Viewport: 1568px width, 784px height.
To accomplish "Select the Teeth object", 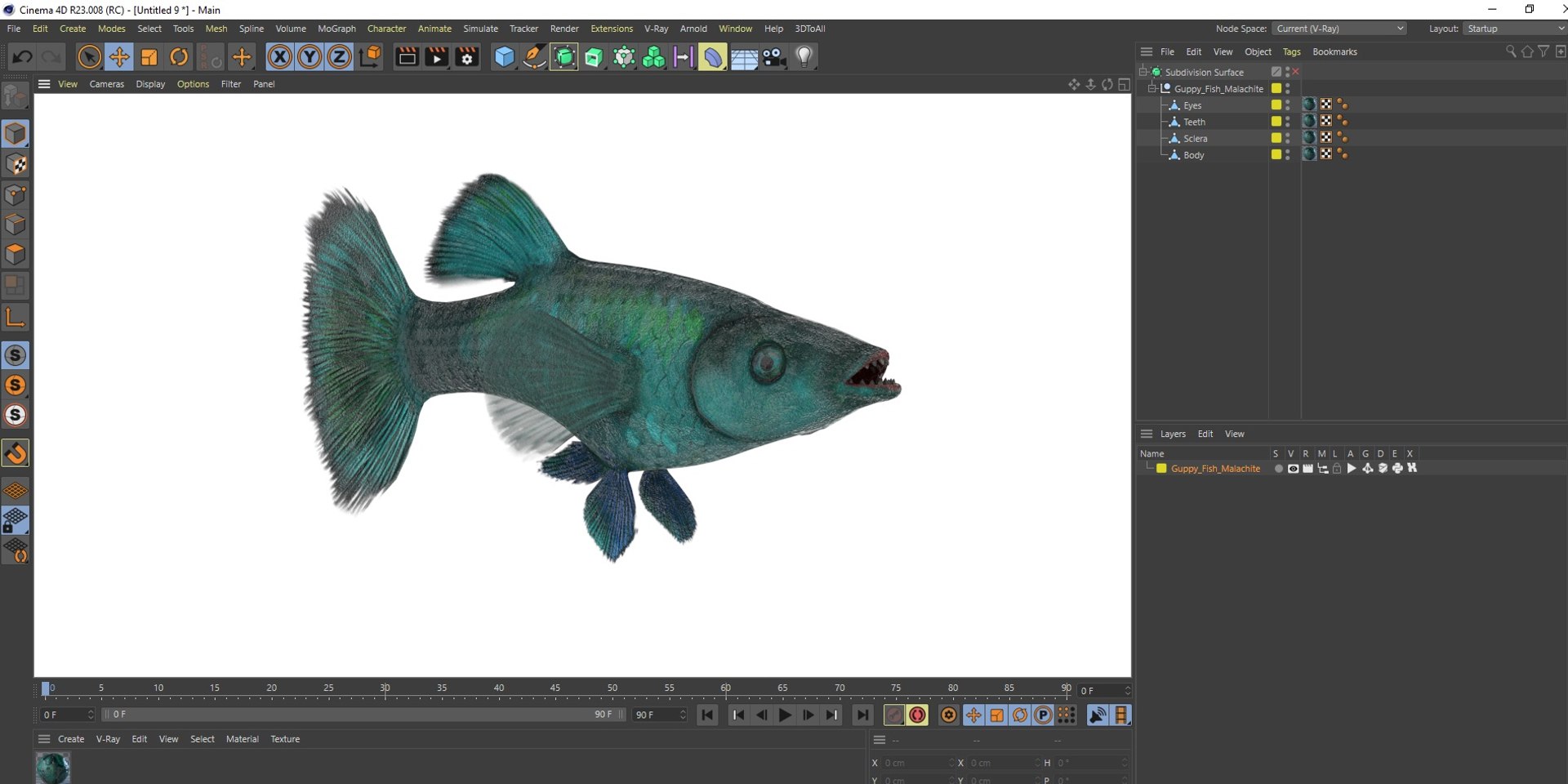I will coord(1194,122).
